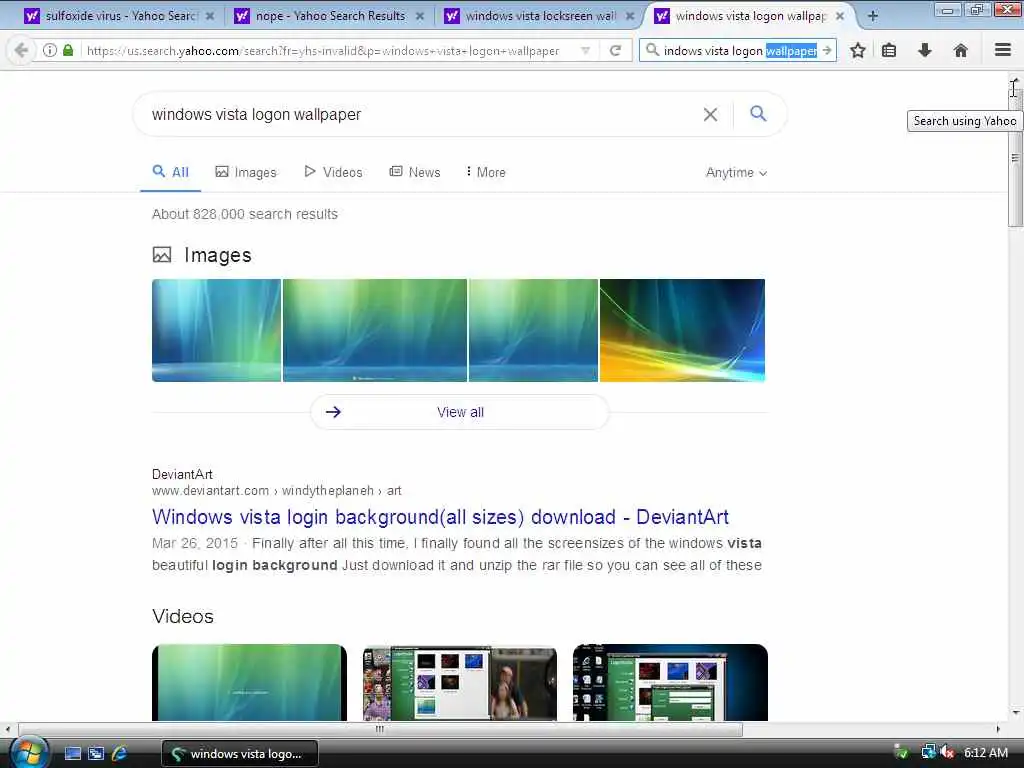Click volume muted tray icon
1024x768 pixels.
(948, 753)
